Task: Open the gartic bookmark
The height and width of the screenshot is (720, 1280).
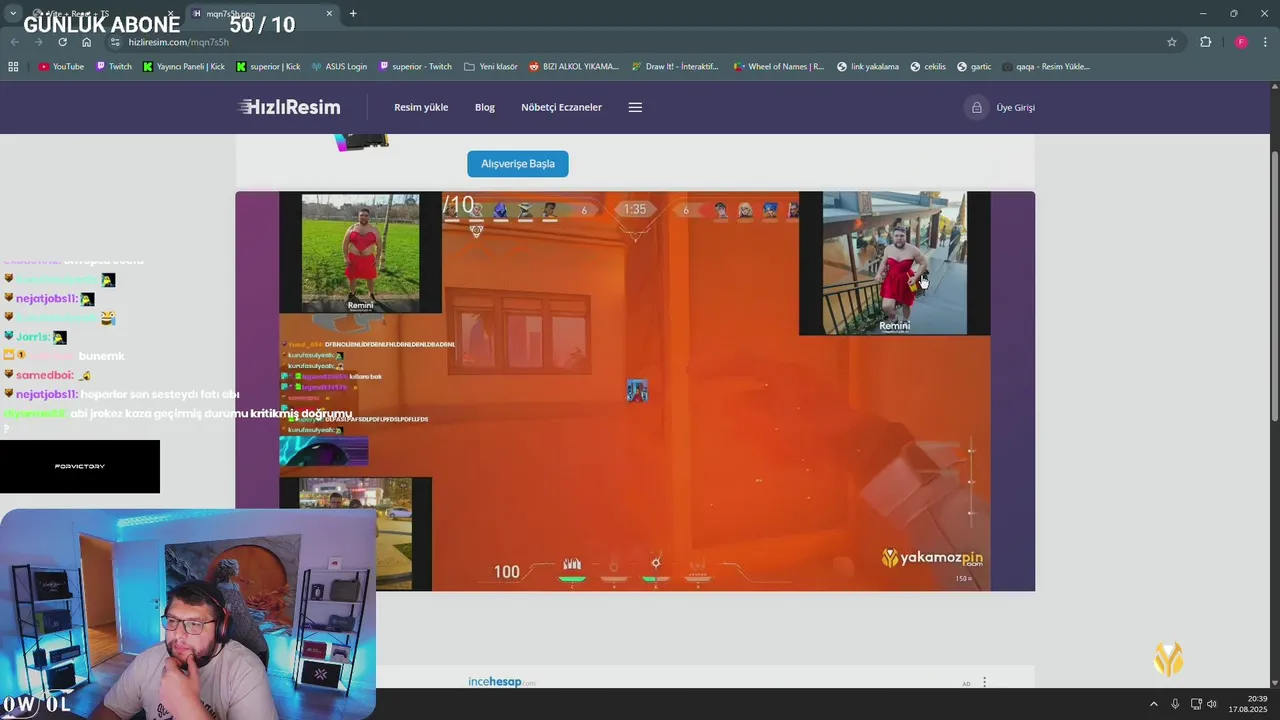Action: 974,67
